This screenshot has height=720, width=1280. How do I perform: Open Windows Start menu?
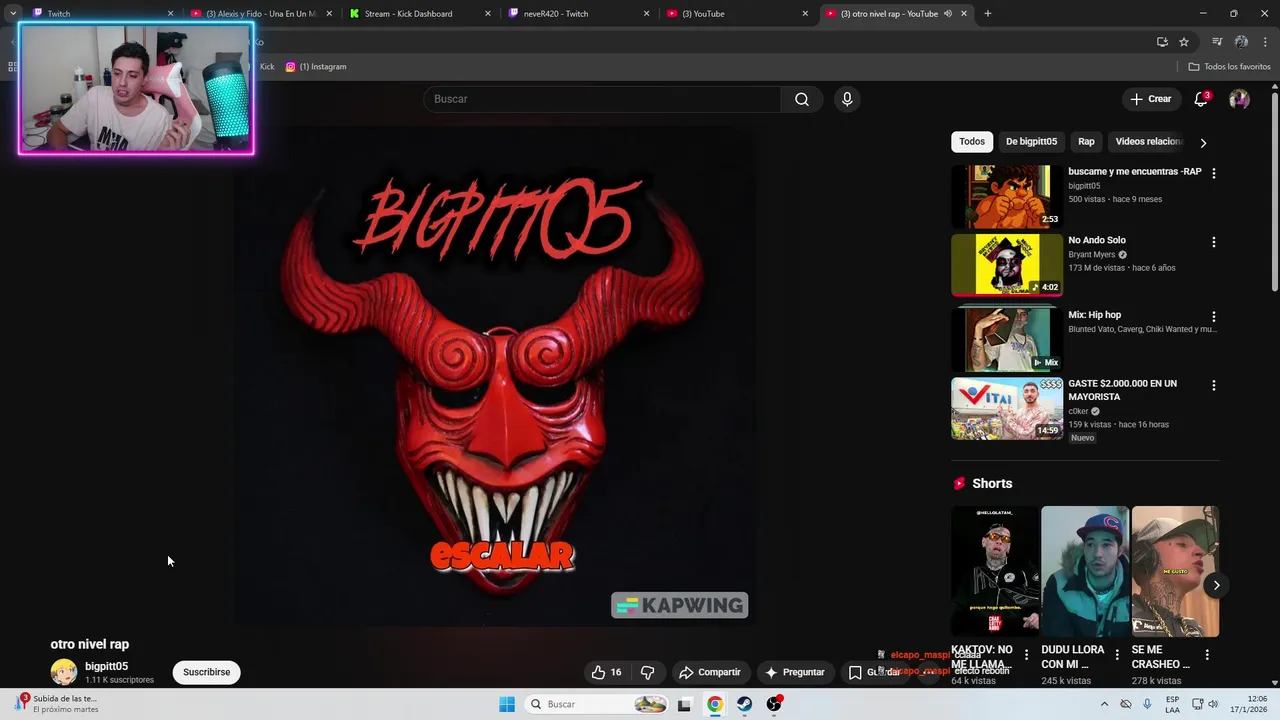[507, 704]
